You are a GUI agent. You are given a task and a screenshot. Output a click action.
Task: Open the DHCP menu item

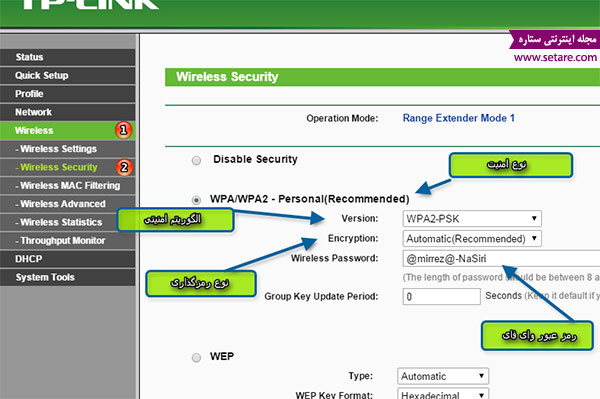click(x=67, y=259)
